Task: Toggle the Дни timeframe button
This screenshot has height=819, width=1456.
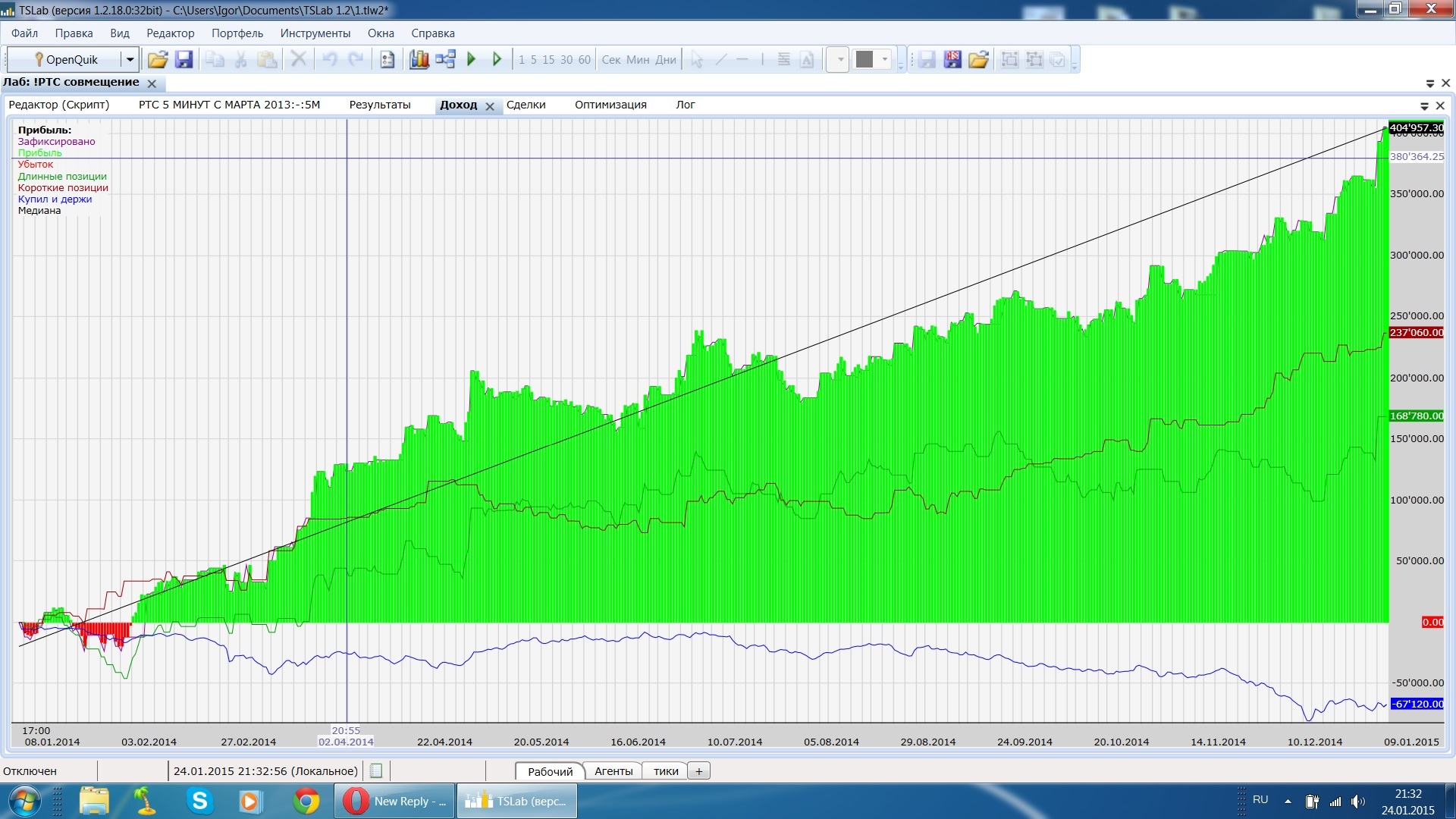Action: click(x=666, y=59)
